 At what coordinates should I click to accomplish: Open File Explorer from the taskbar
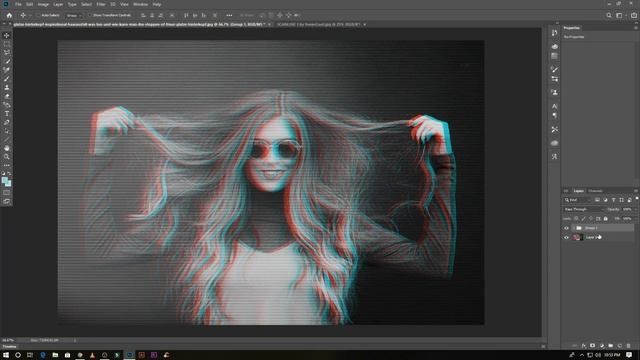(x=55, y=355)
